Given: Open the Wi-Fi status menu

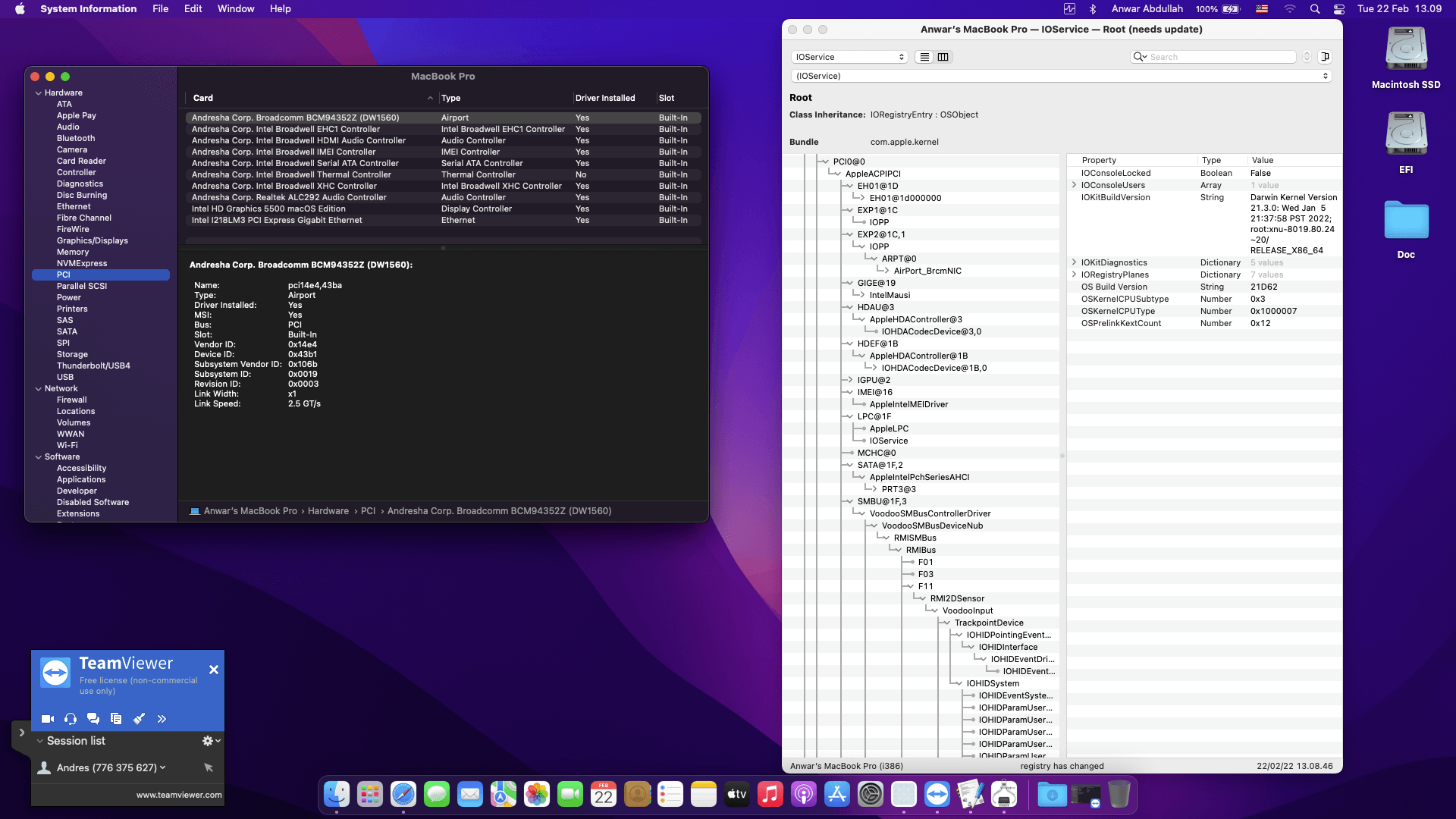Looking at the screenshot, I should (x=1290, y=9).
